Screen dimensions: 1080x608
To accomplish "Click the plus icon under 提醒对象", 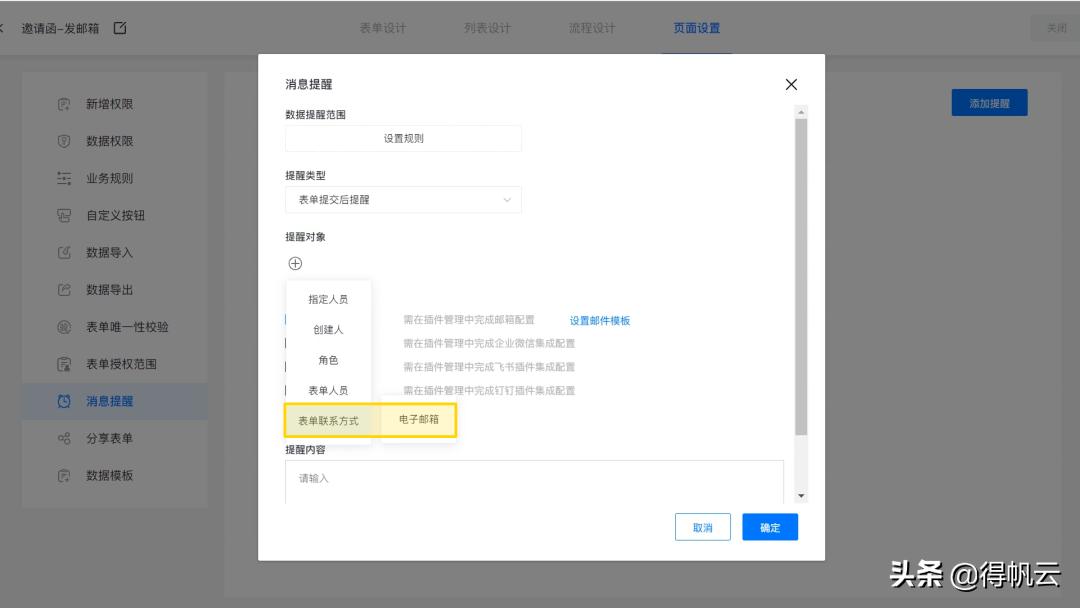I will 295,263.
